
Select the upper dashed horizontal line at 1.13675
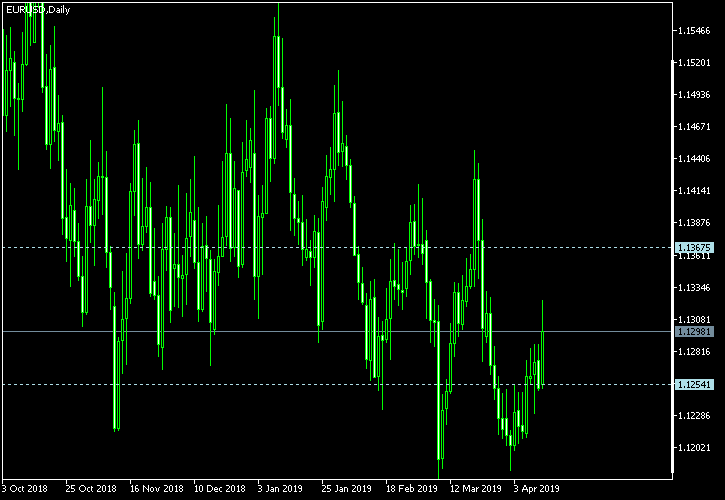click(x=338, y=247)
